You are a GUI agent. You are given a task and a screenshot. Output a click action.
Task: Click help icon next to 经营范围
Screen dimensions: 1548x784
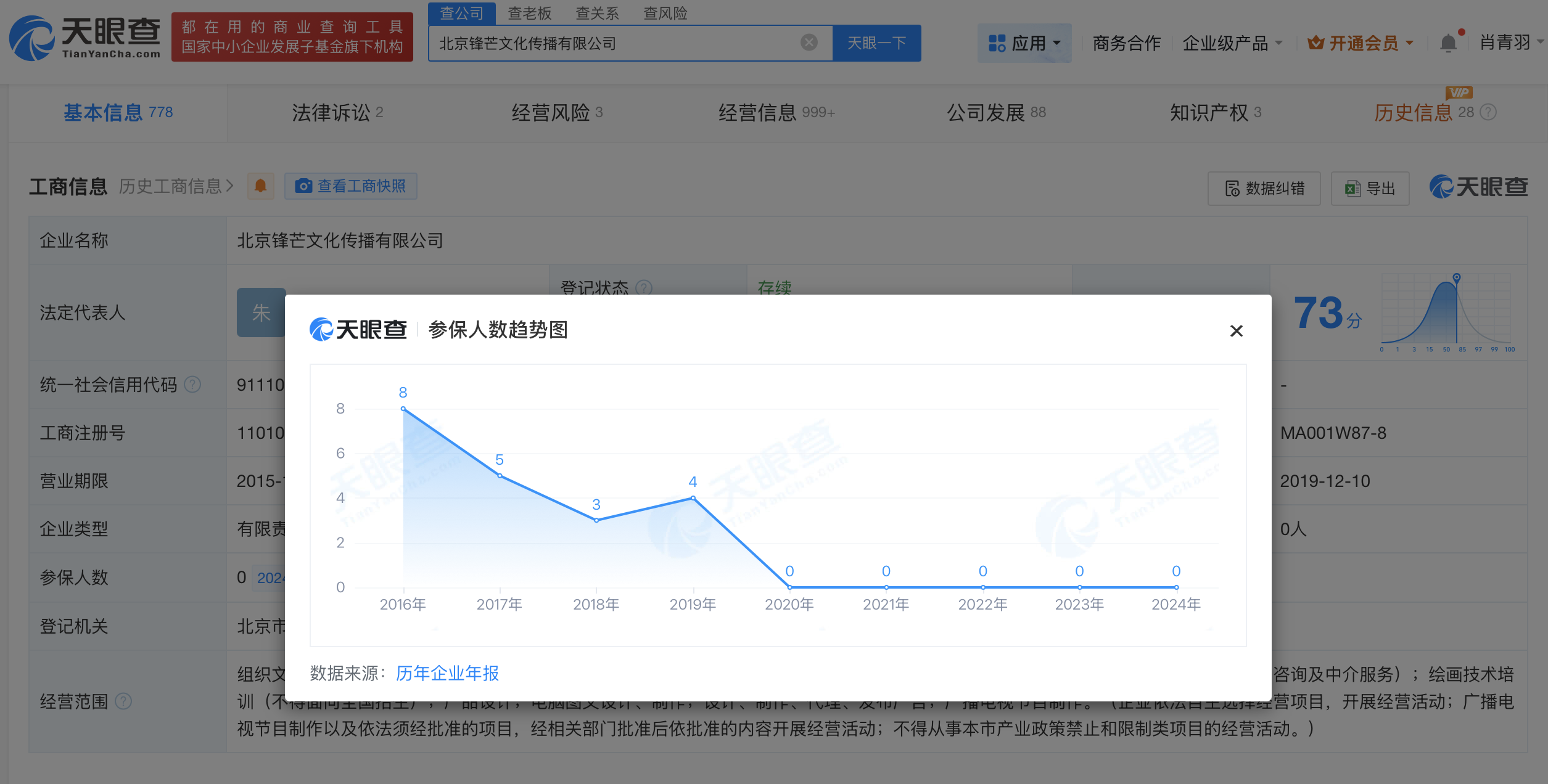(x=123, y=701)
